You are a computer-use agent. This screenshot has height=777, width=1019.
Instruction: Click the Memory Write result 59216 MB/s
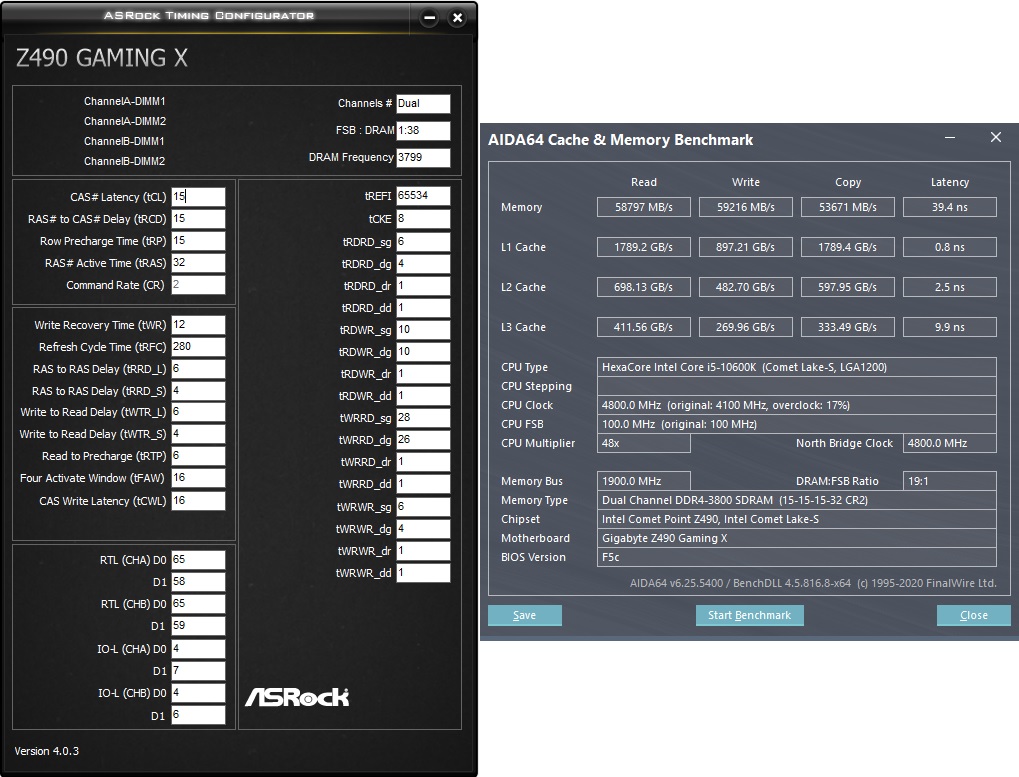[x=745, y=207]
